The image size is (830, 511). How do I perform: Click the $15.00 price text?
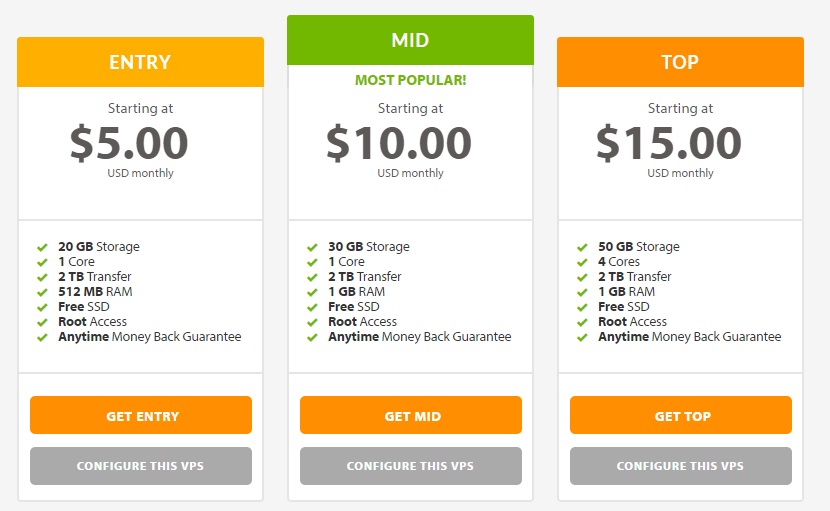coord(669,143)
